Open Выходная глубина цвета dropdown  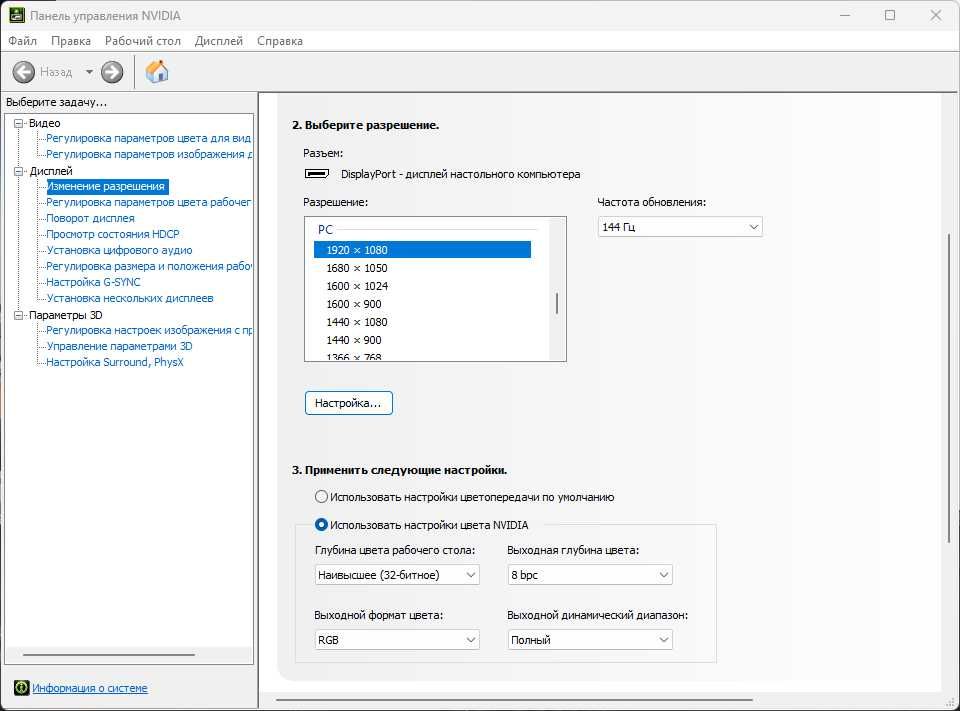[x=590, y=575]
